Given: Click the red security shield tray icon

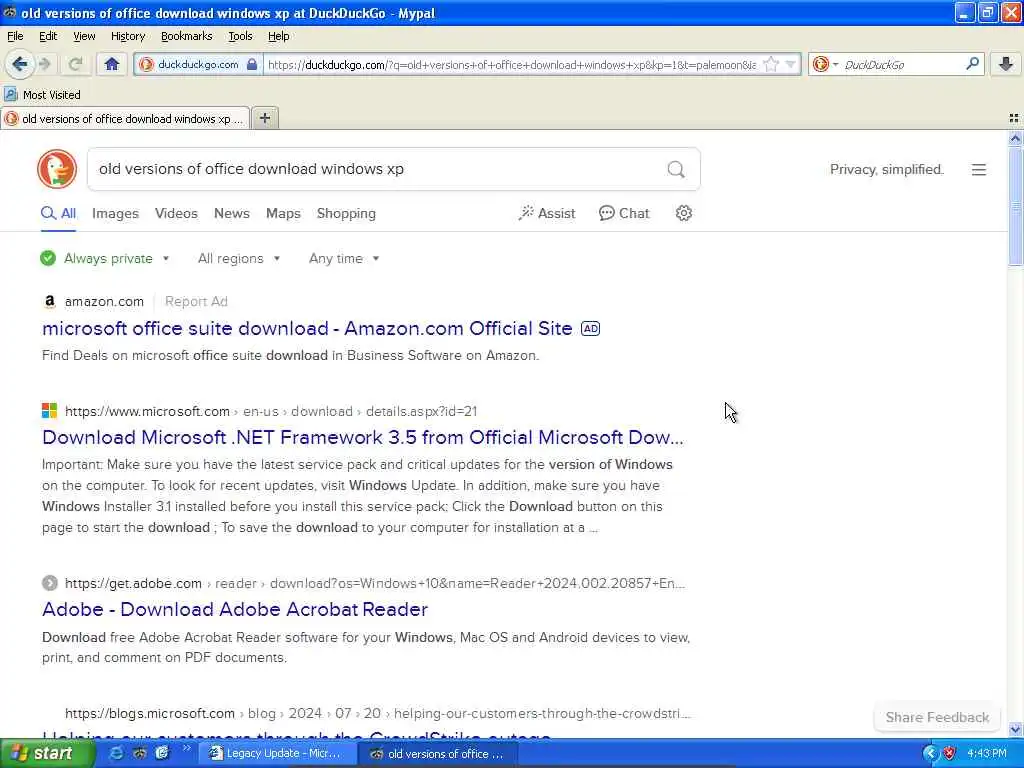Looking at the screenshot, I should pos(949,754).
